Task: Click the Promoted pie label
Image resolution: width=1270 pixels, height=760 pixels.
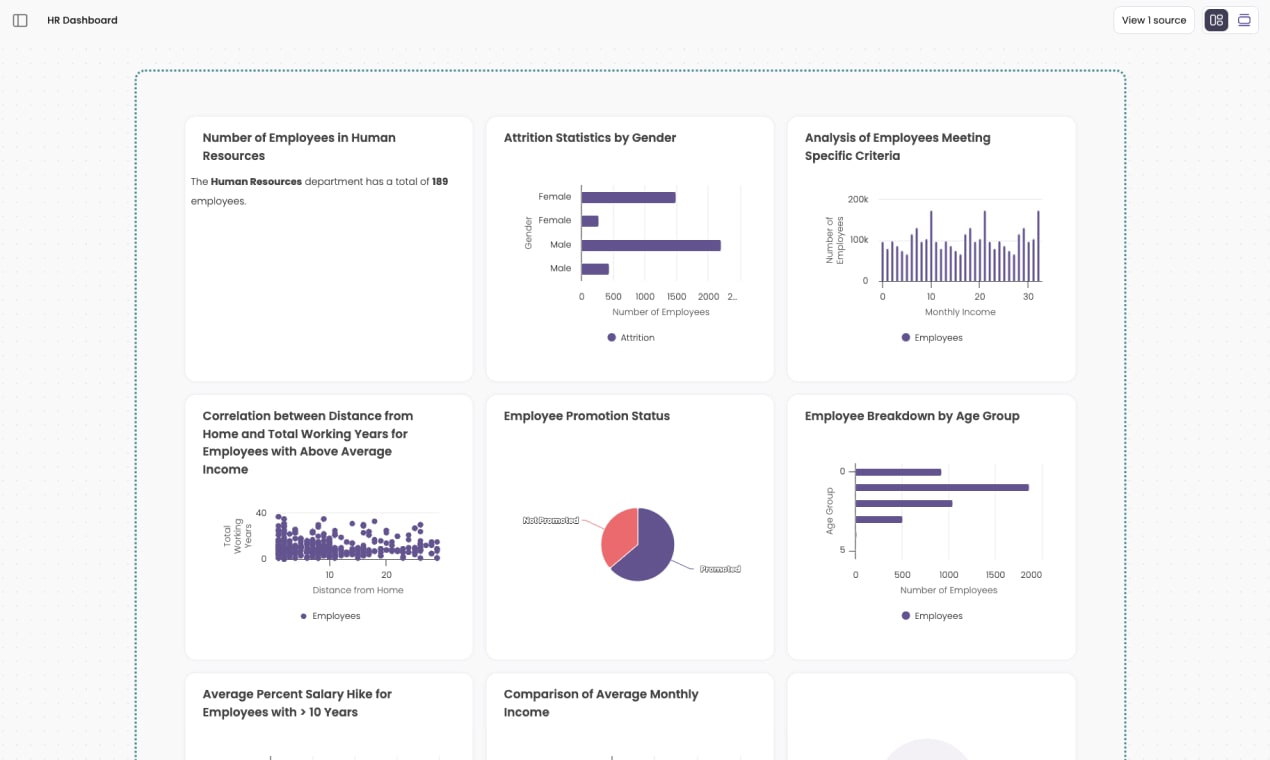Action: click(x=720, y=569)
